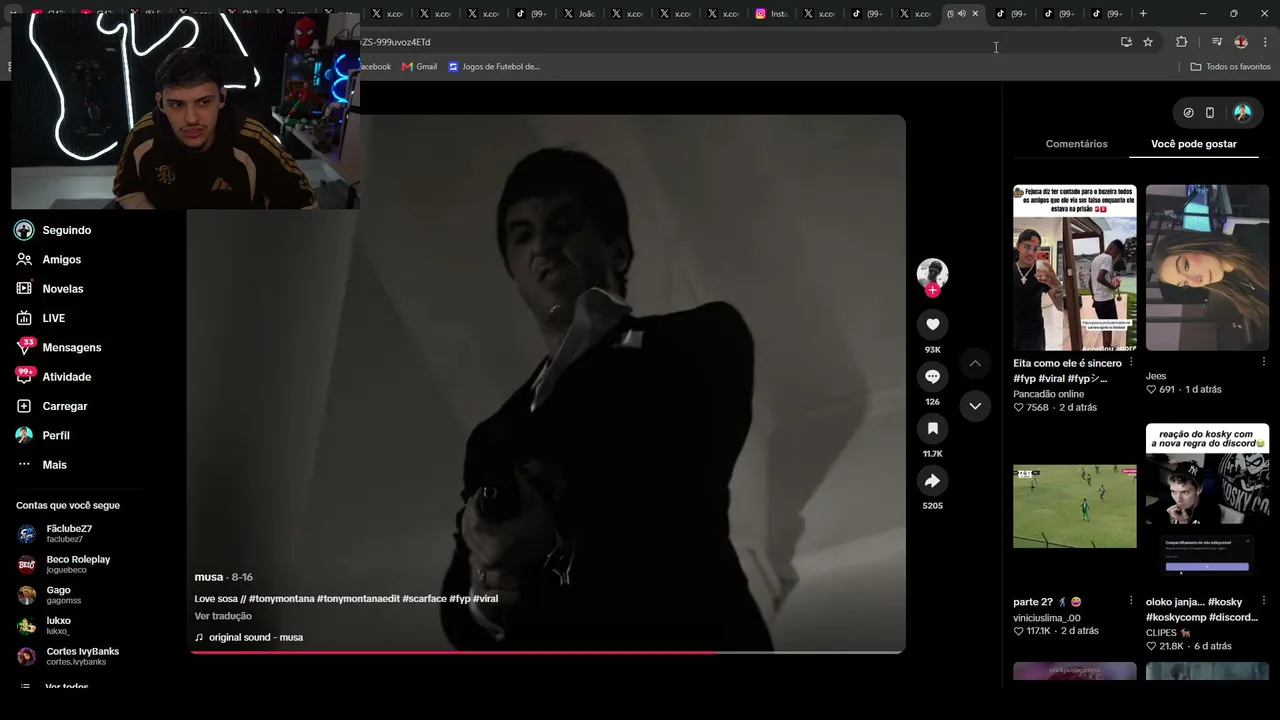
Task: Open comments via the speech bubble icon
Action: 932,376
